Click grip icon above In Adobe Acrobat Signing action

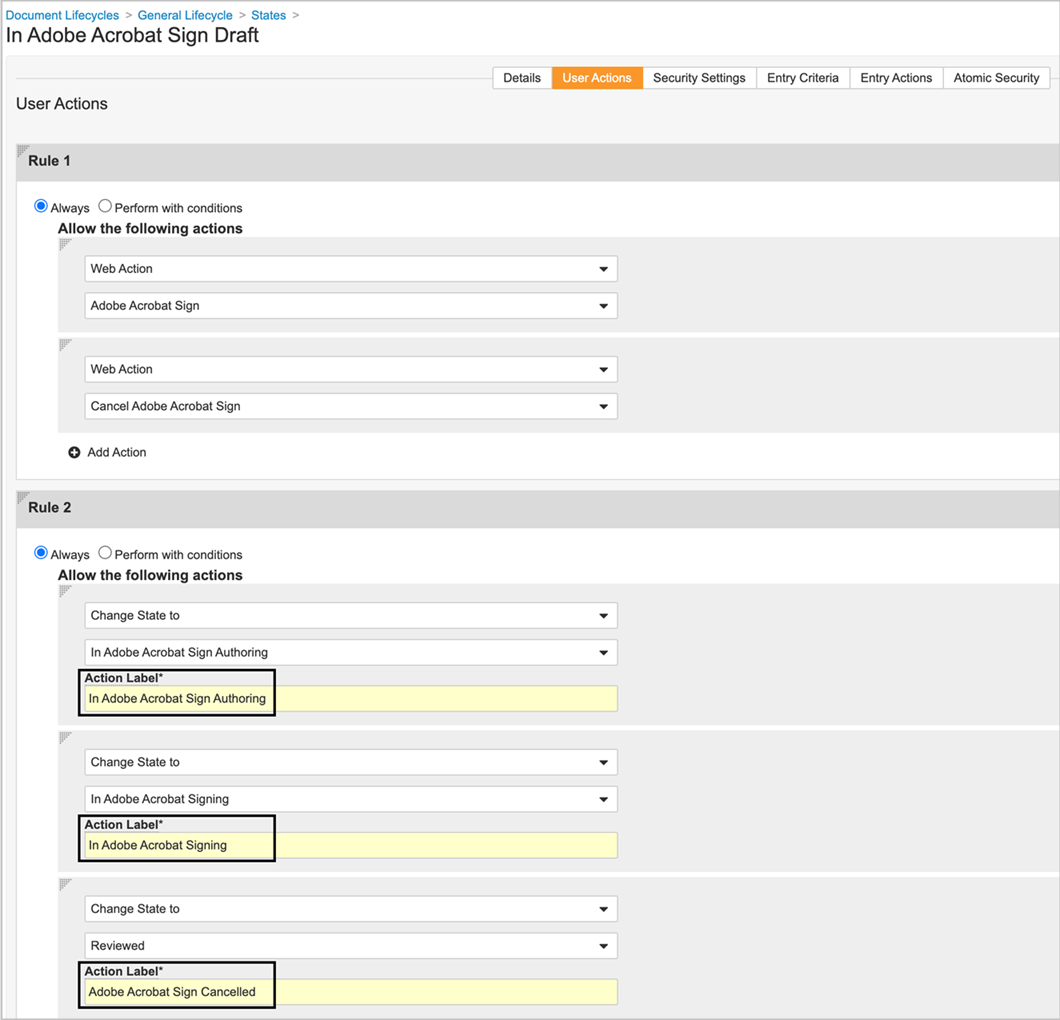[x=65, y=738]
